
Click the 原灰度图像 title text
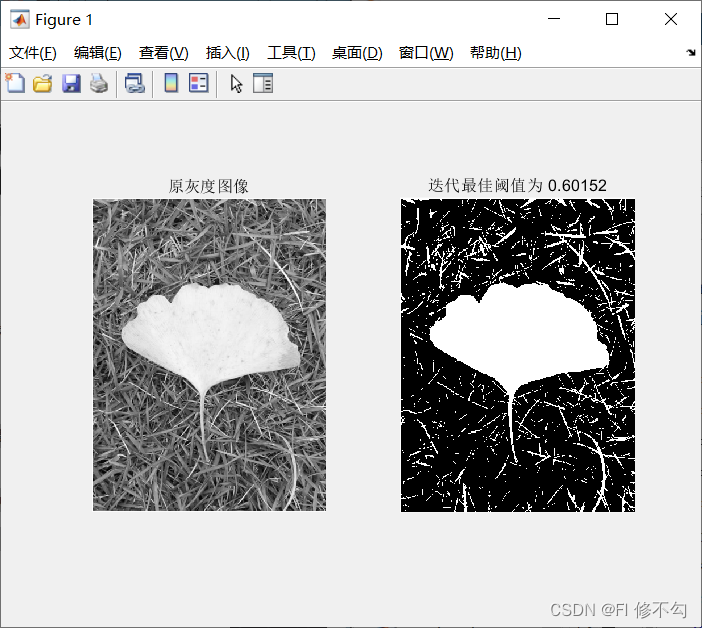click(209, 186)
